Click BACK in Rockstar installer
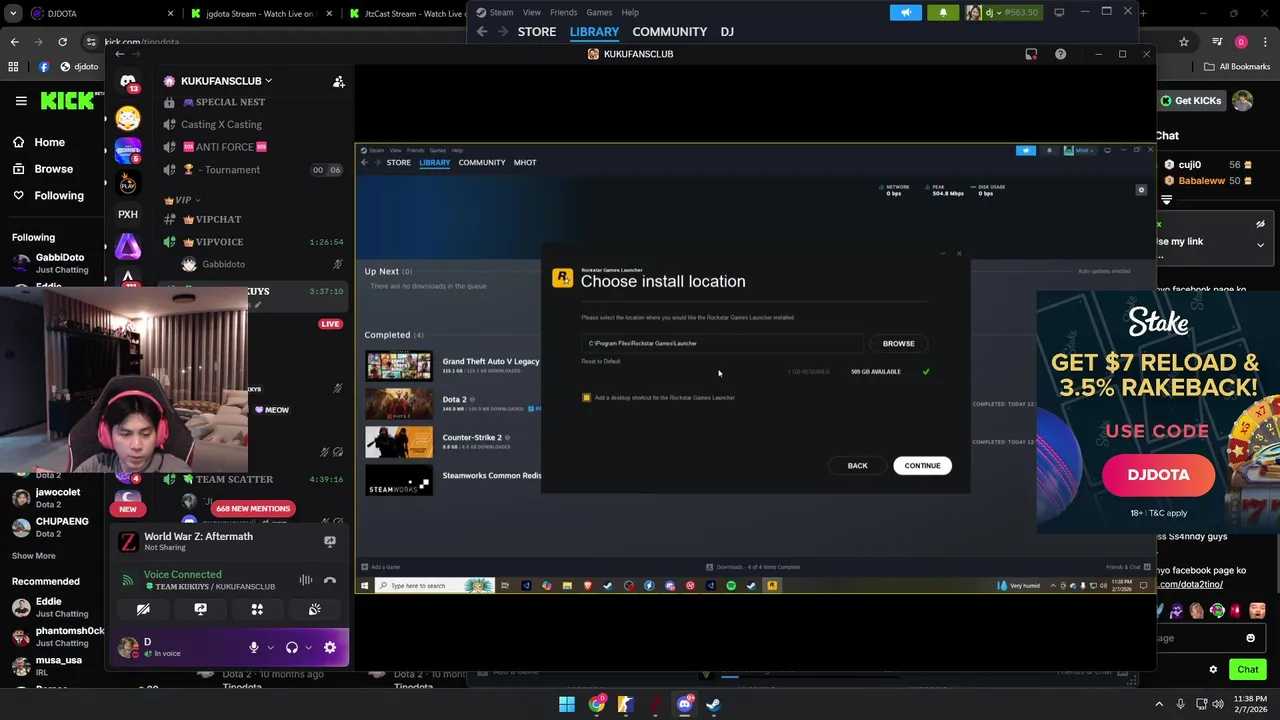Screen dimensions: 1280x720 [857, 466]
